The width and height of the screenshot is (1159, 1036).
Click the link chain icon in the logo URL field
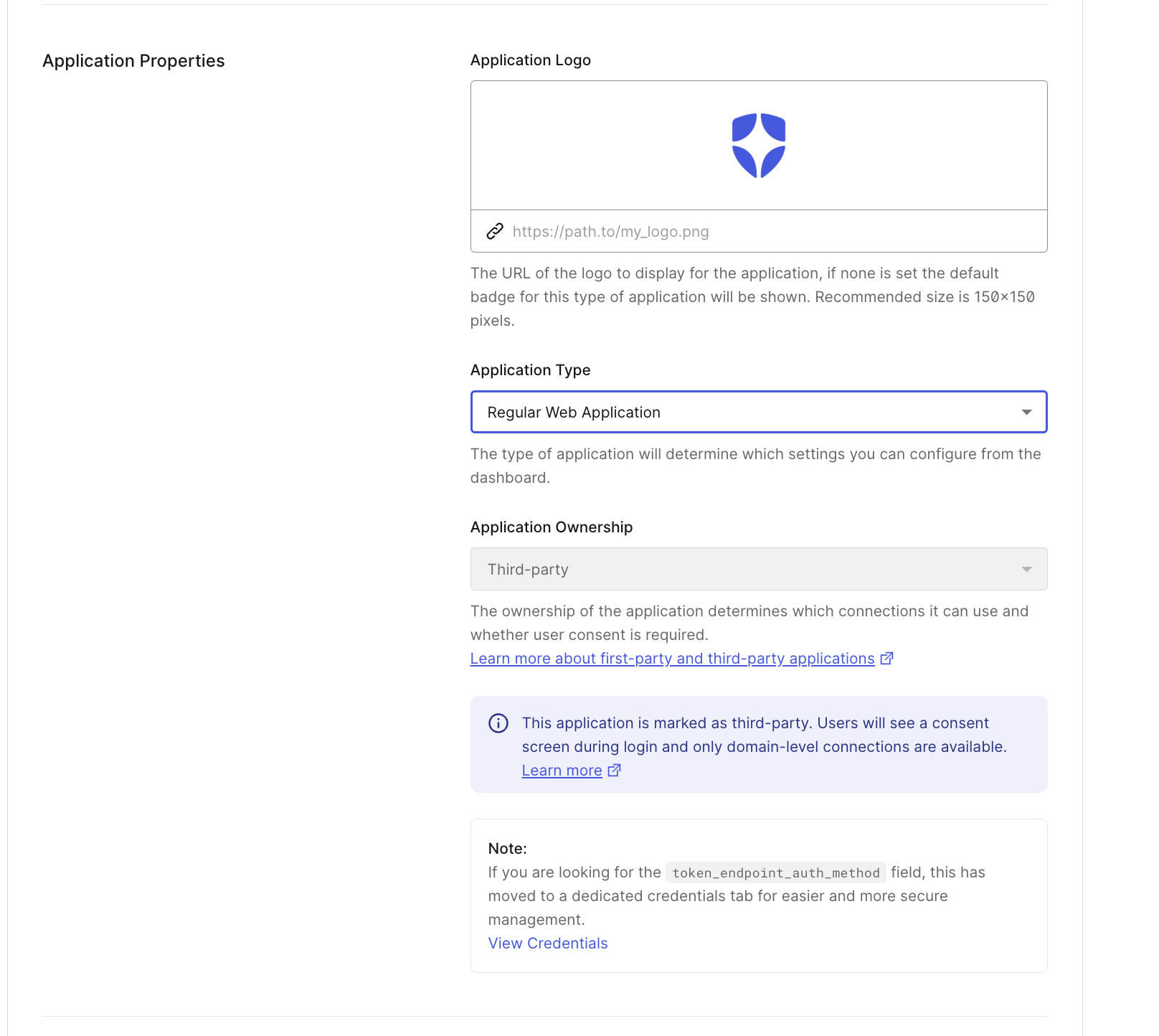(495, 231)
